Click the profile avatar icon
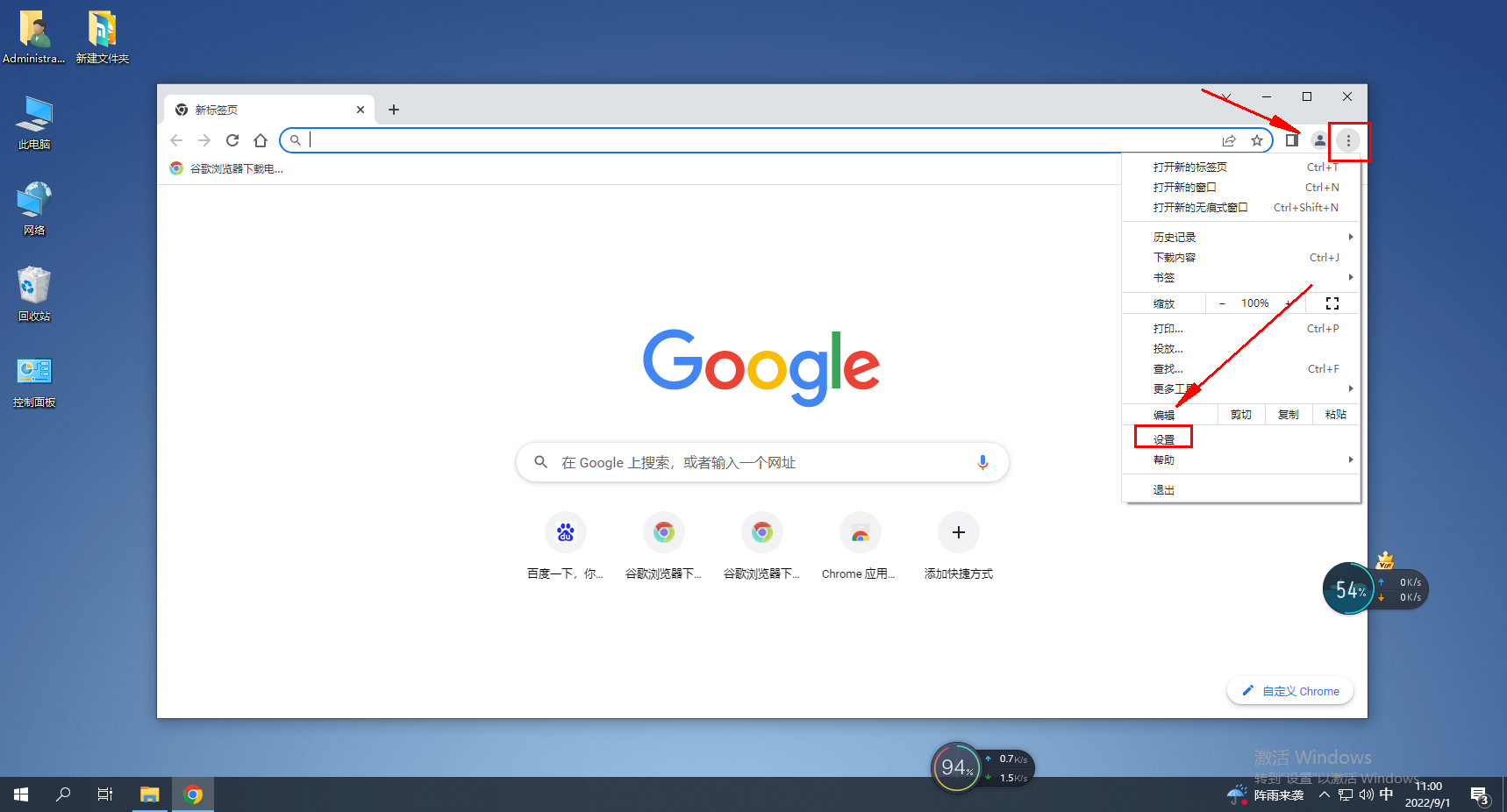Screen dimensions: 1507x812 click(1319, 140)
